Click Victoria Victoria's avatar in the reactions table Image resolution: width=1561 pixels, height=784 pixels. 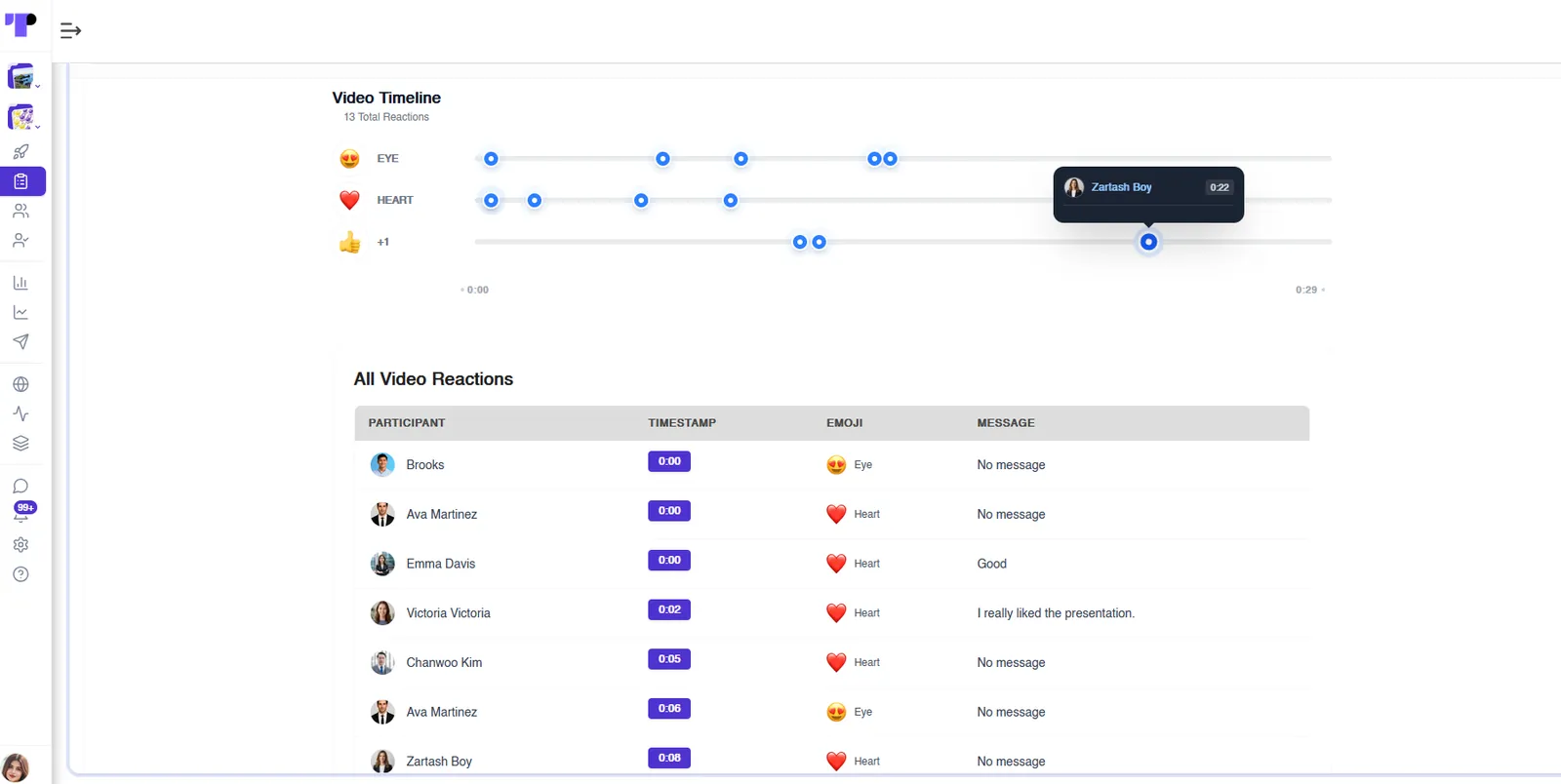pos(382,613)
